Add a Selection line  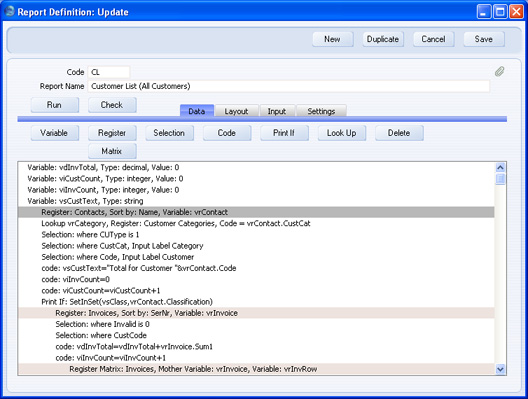click(169, 133)
